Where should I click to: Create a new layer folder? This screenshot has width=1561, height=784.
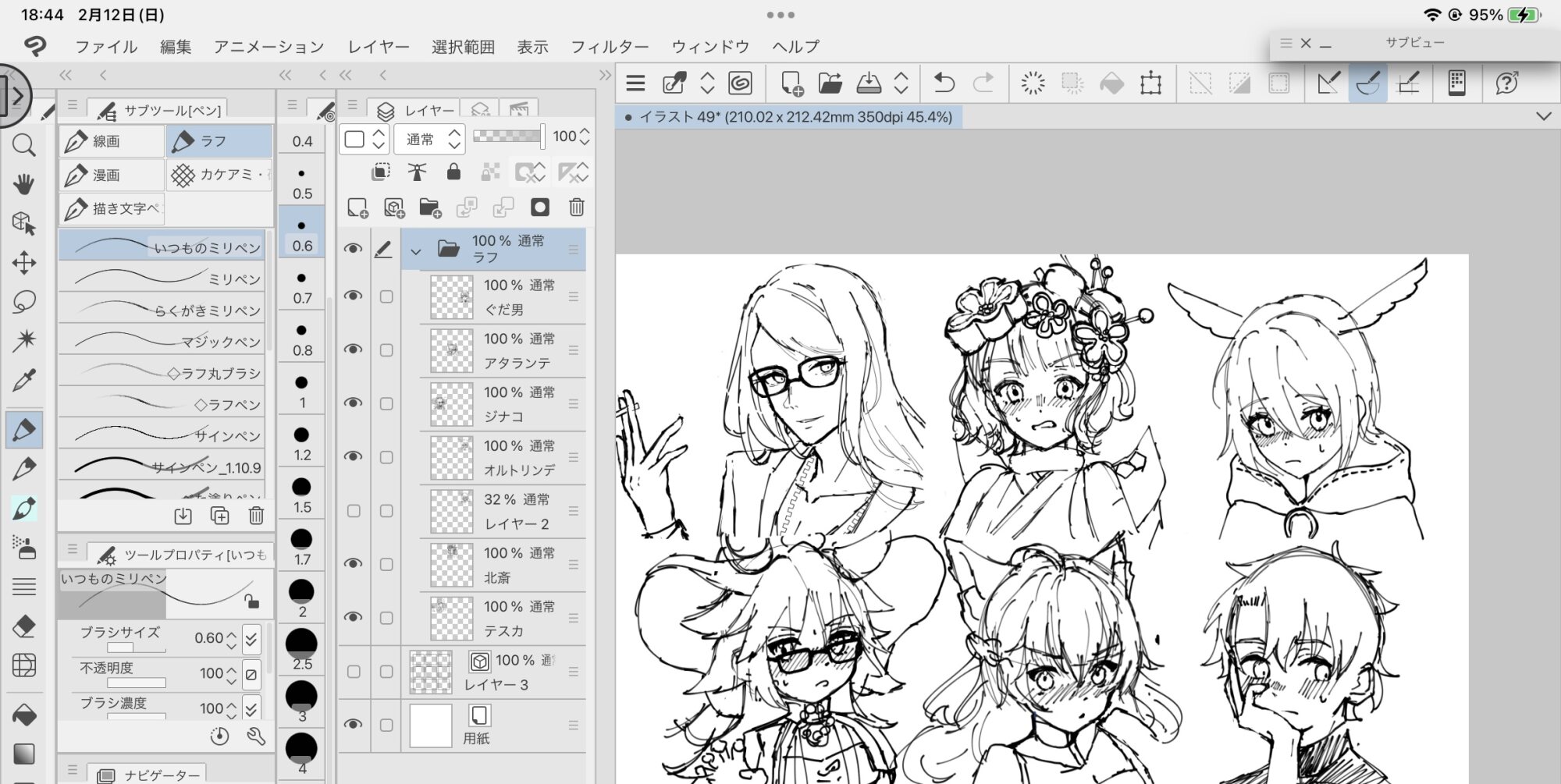429,208
